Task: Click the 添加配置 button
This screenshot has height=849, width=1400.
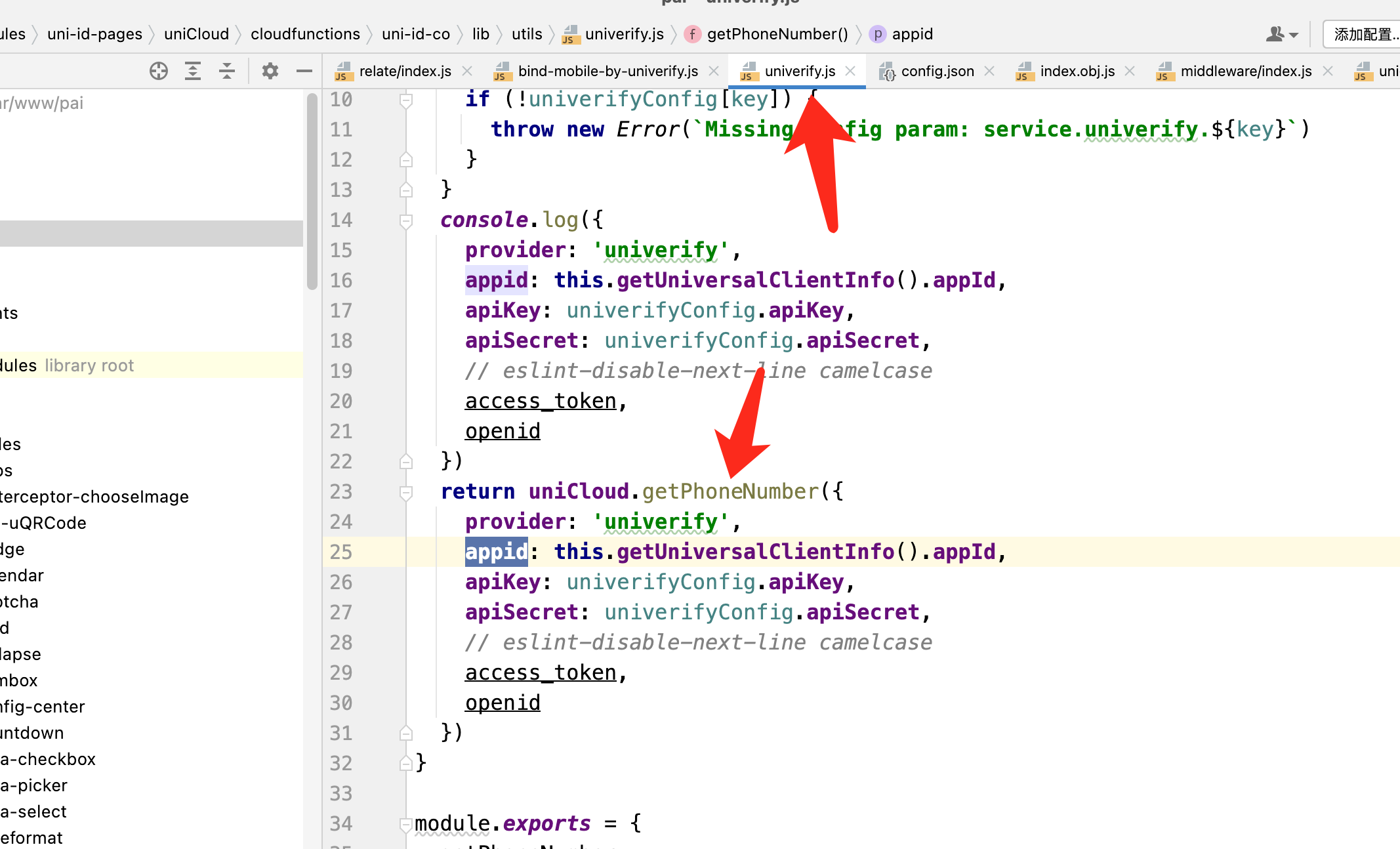Action: pyautogui.click(x=1365, y=34)
